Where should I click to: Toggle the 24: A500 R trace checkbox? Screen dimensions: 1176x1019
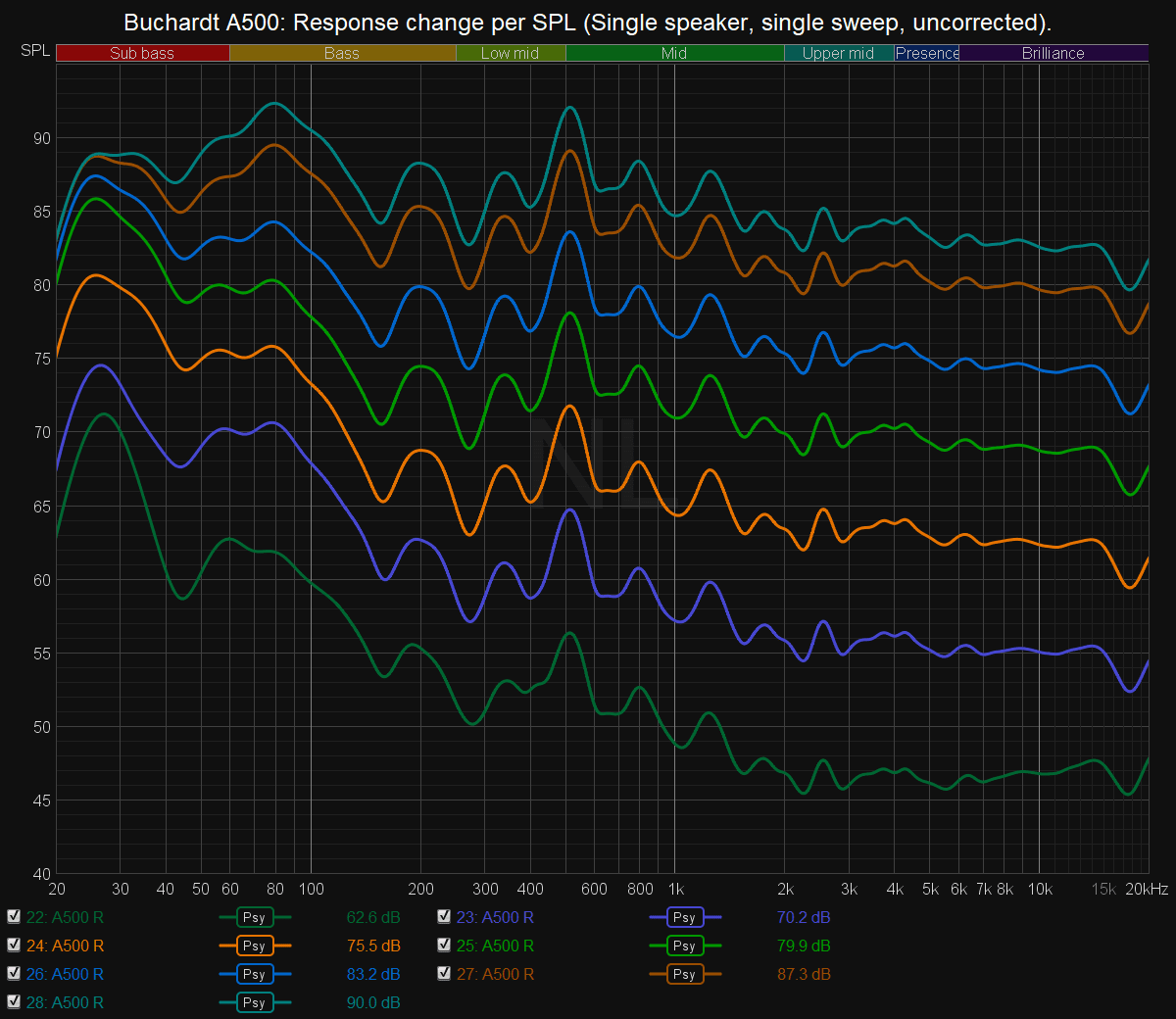[x=14, y=946]
